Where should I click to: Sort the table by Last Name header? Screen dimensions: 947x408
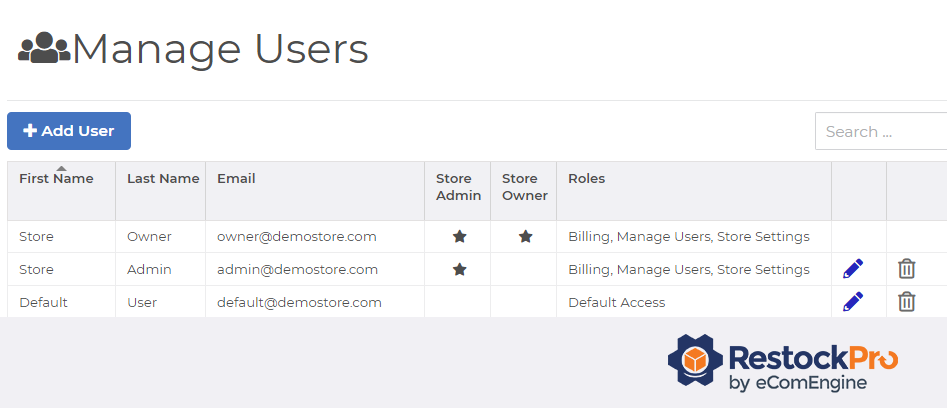click(163, 179)
